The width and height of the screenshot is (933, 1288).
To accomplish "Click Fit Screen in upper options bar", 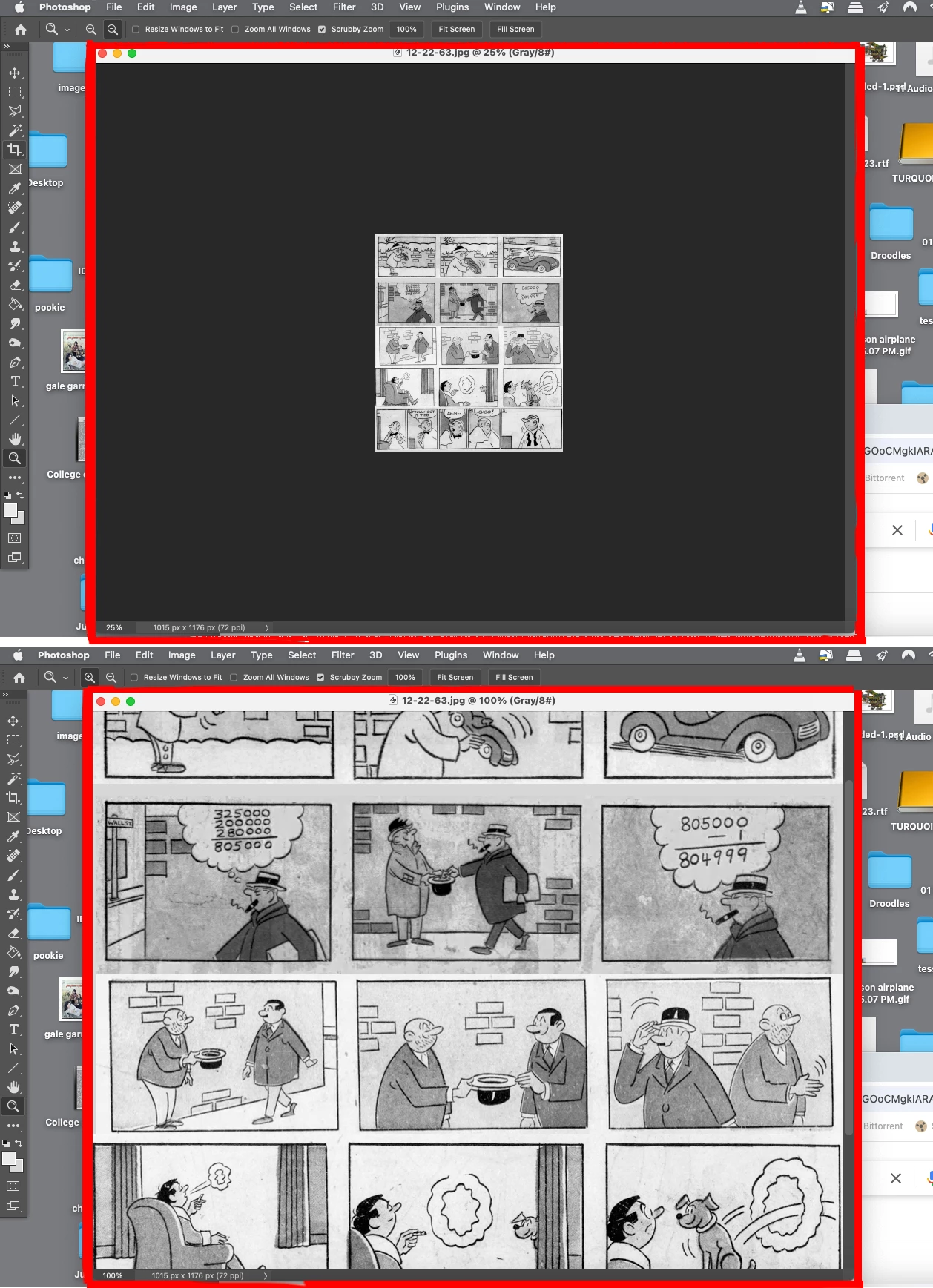I will tap(457, 30).
